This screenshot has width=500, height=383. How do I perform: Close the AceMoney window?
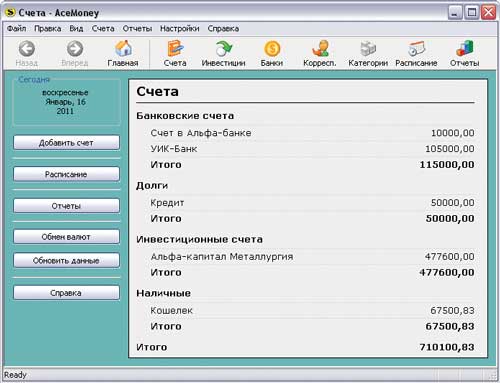click(x=489, y=13)
